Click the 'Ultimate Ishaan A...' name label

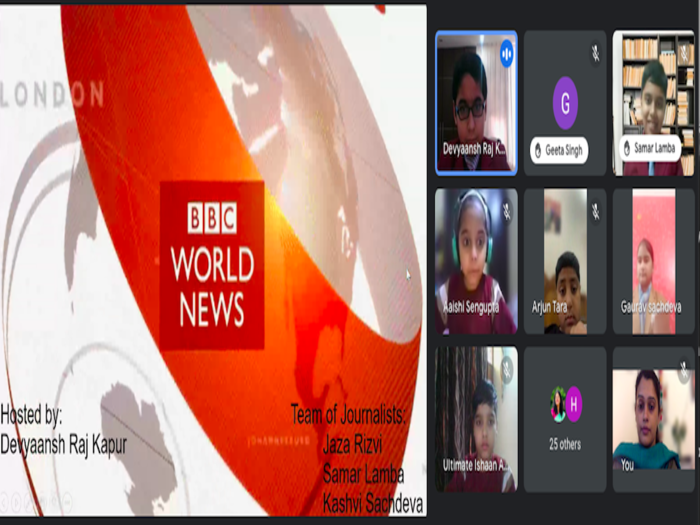click(475, 465)
